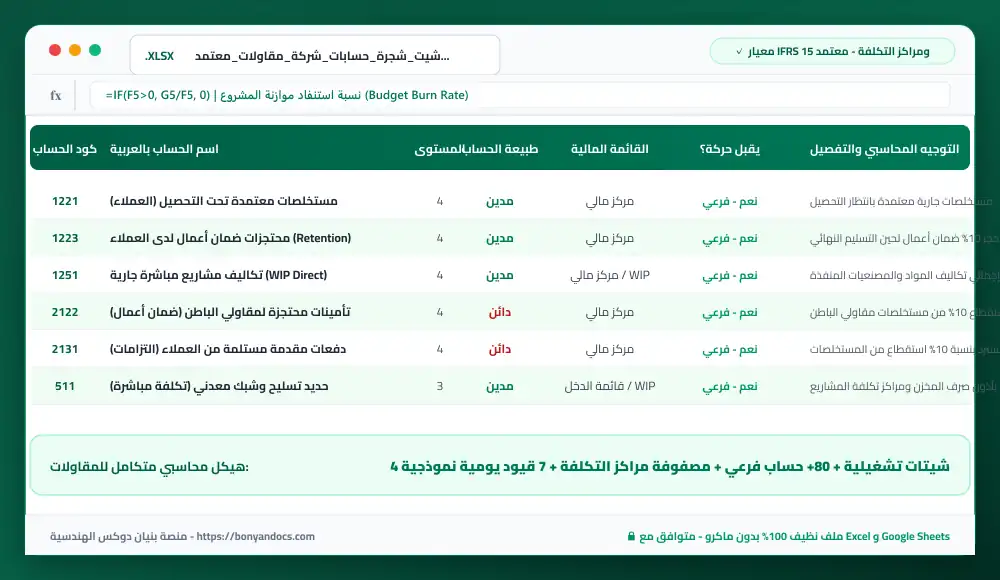1000x580 pixels.
Task: Click the هيكل محاسبي متكامل للمقاولات label
Action: point(149,467)
